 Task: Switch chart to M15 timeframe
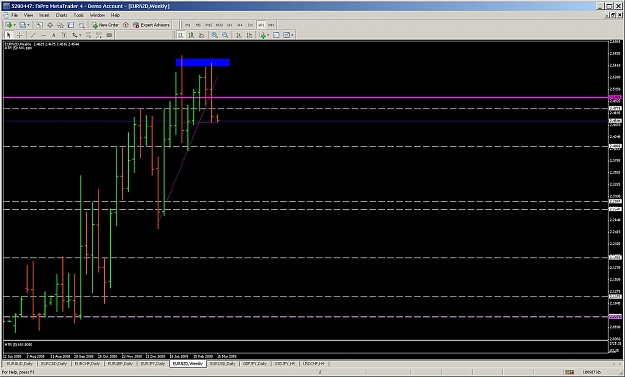pyautogui.click(x=208, y=25)
